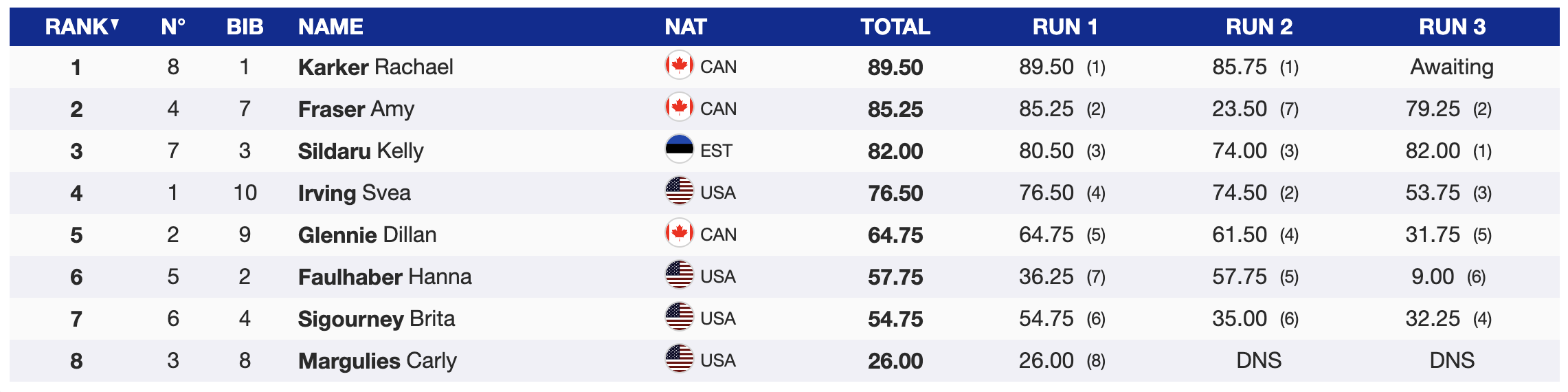Click the RUN 2 column header
This screenshot has height=392, width=1568.
pyautogui.click(x=1259, y=27)
